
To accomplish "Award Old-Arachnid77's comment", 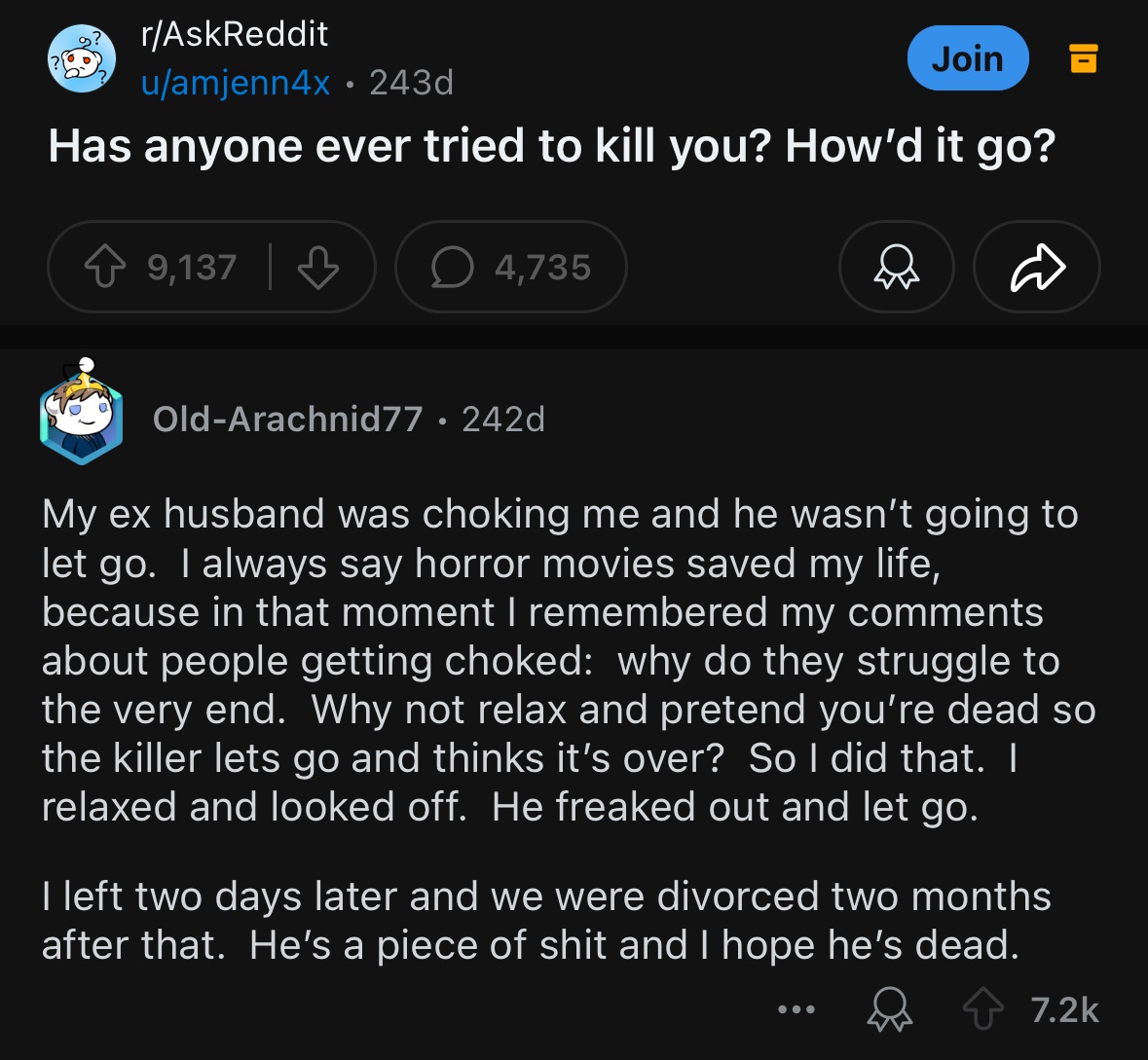I will click(889, 1010).
